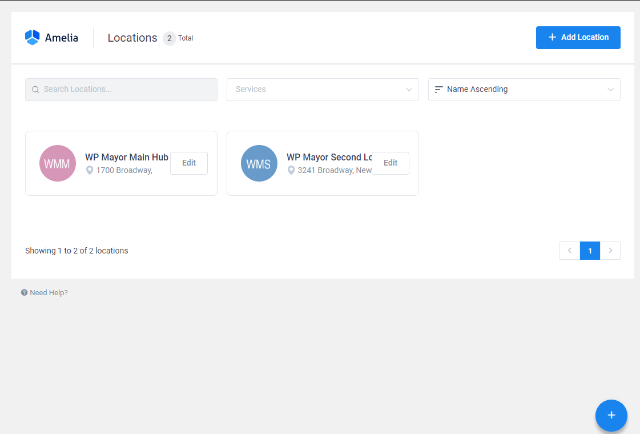Open the Services filter dropdown
Viewport: 640px width, 434px height.
(322, 89)
